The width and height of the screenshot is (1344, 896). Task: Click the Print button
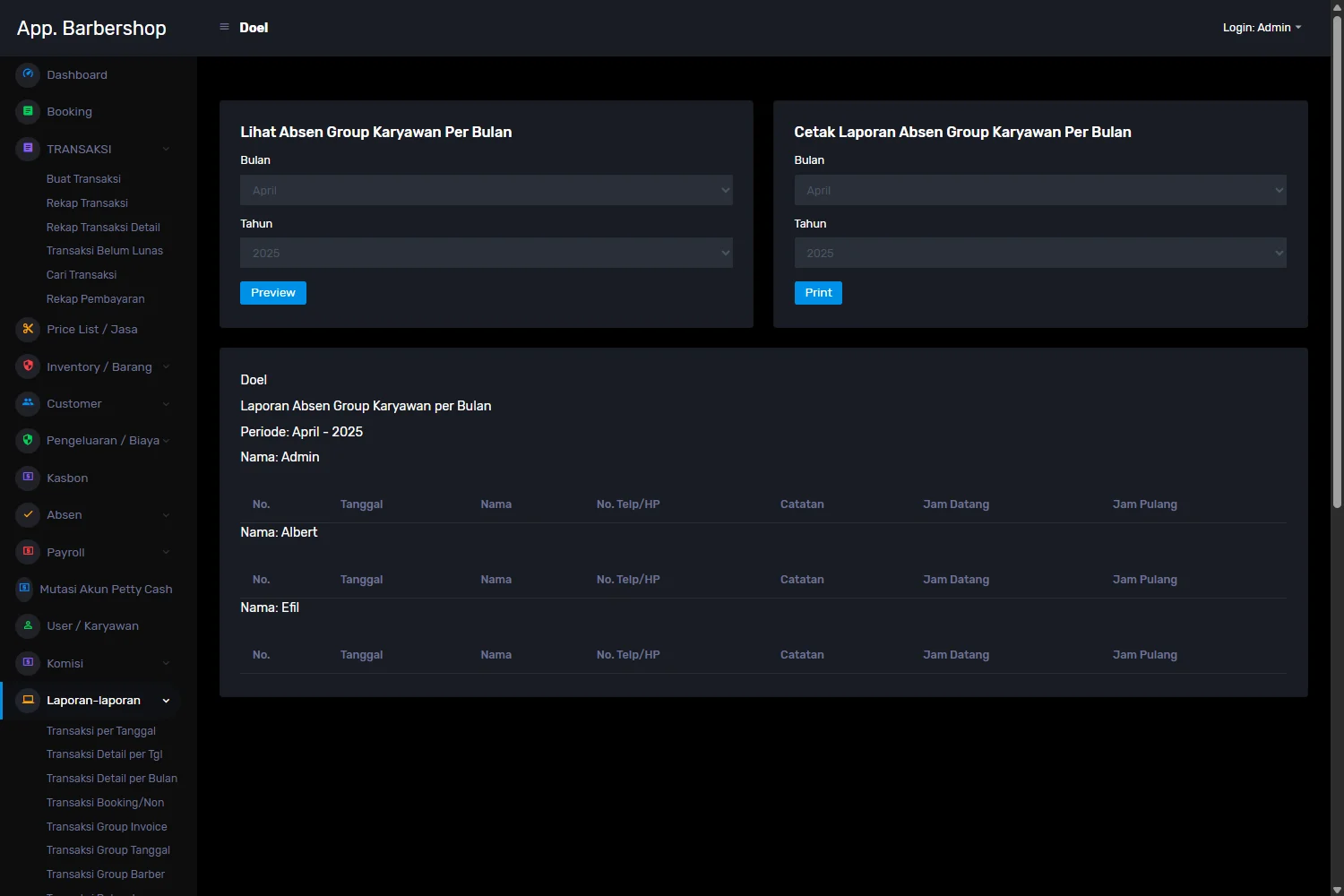818,293
